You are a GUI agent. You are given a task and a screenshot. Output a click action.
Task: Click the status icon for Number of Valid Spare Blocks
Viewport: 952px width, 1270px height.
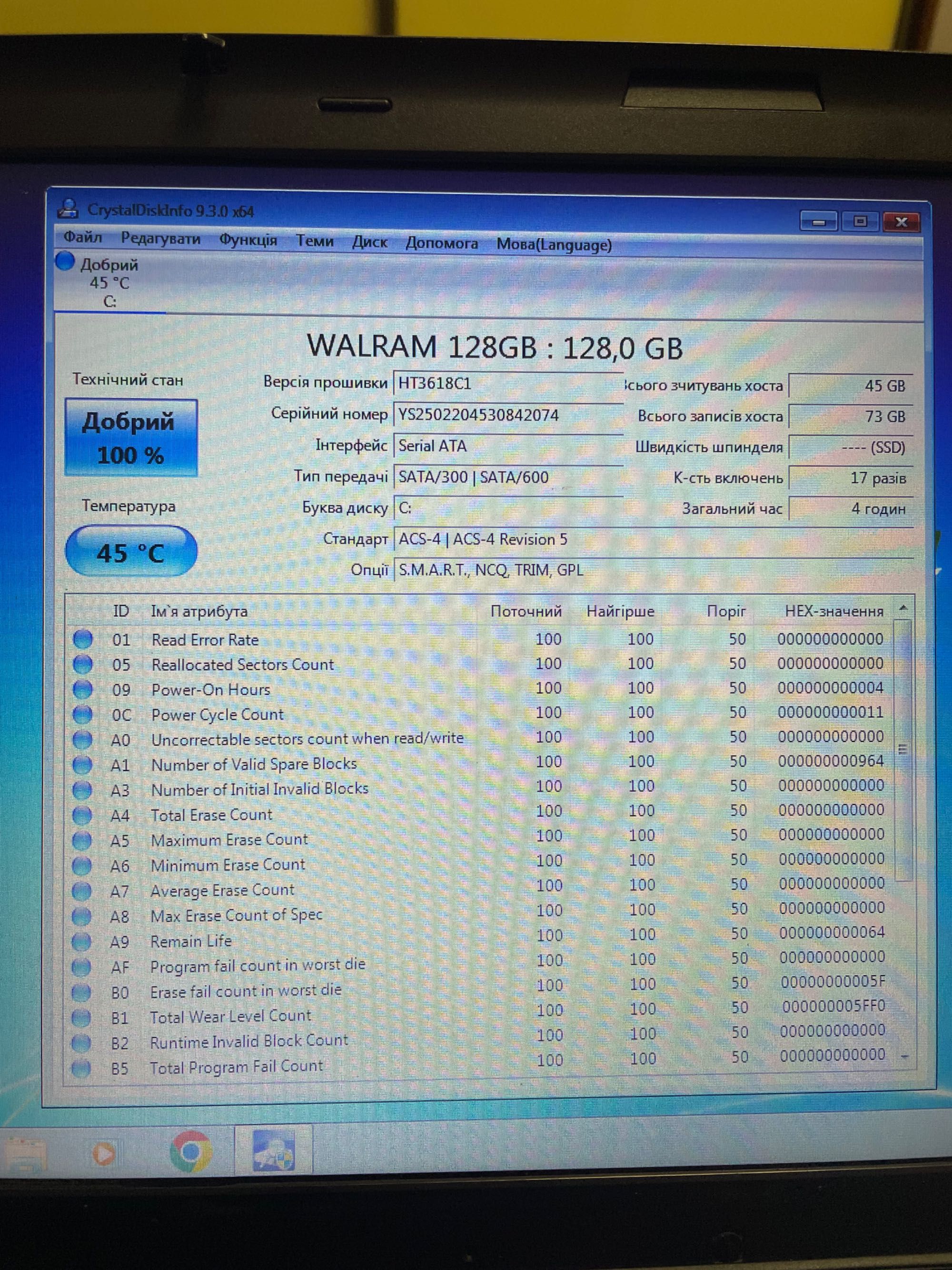click(82, 765)
